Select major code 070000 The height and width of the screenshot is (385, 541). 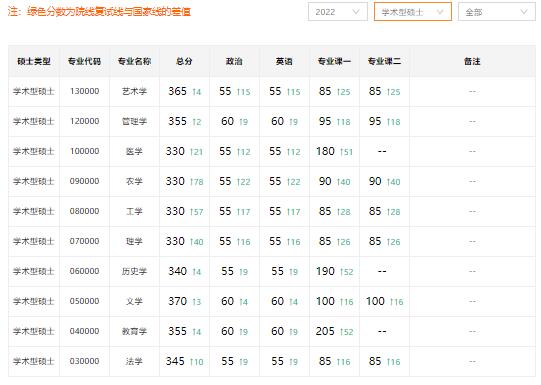[x=84, y=241]
